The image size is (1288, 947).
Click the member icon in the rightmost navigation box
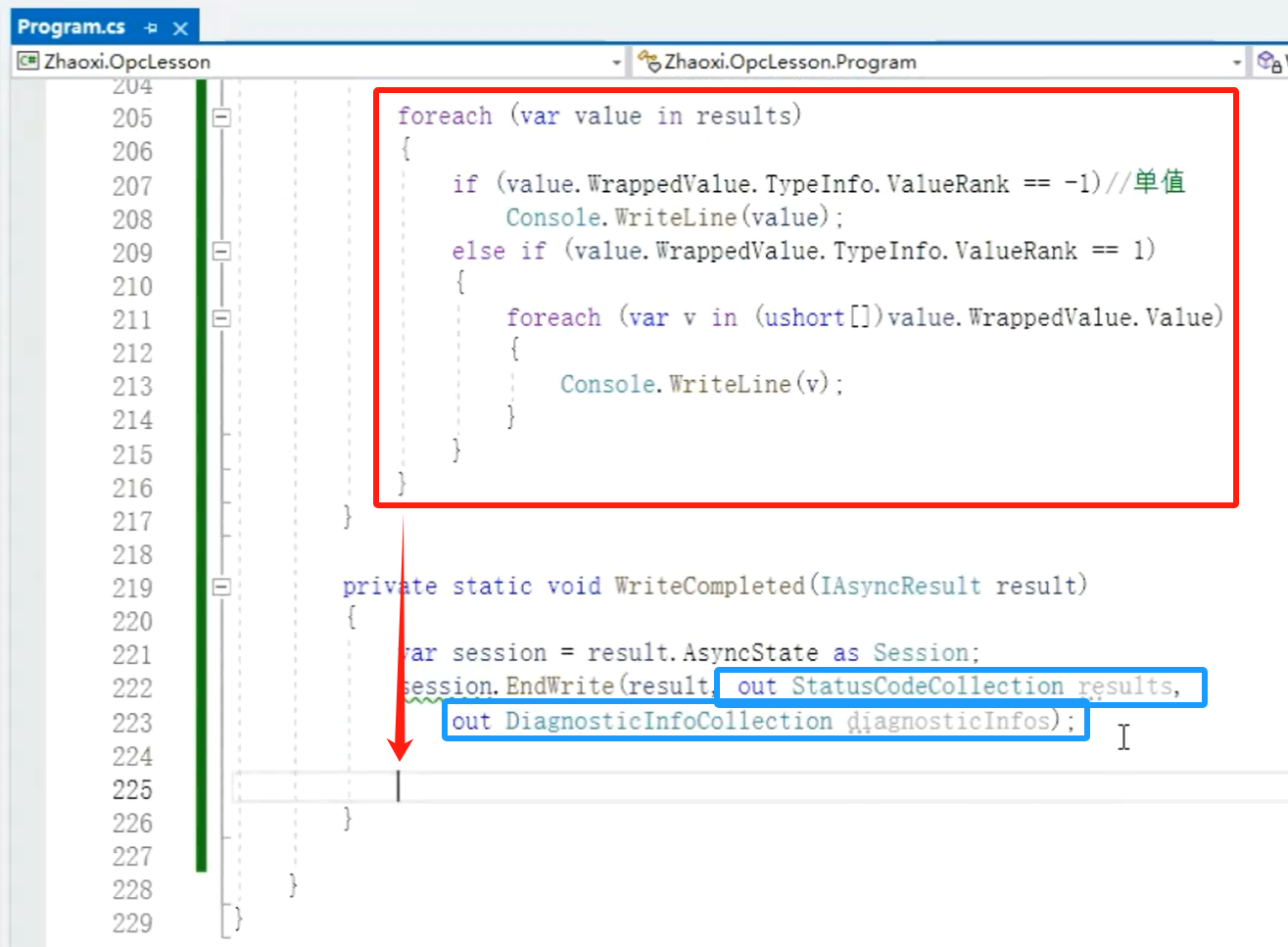(1268, 62)
